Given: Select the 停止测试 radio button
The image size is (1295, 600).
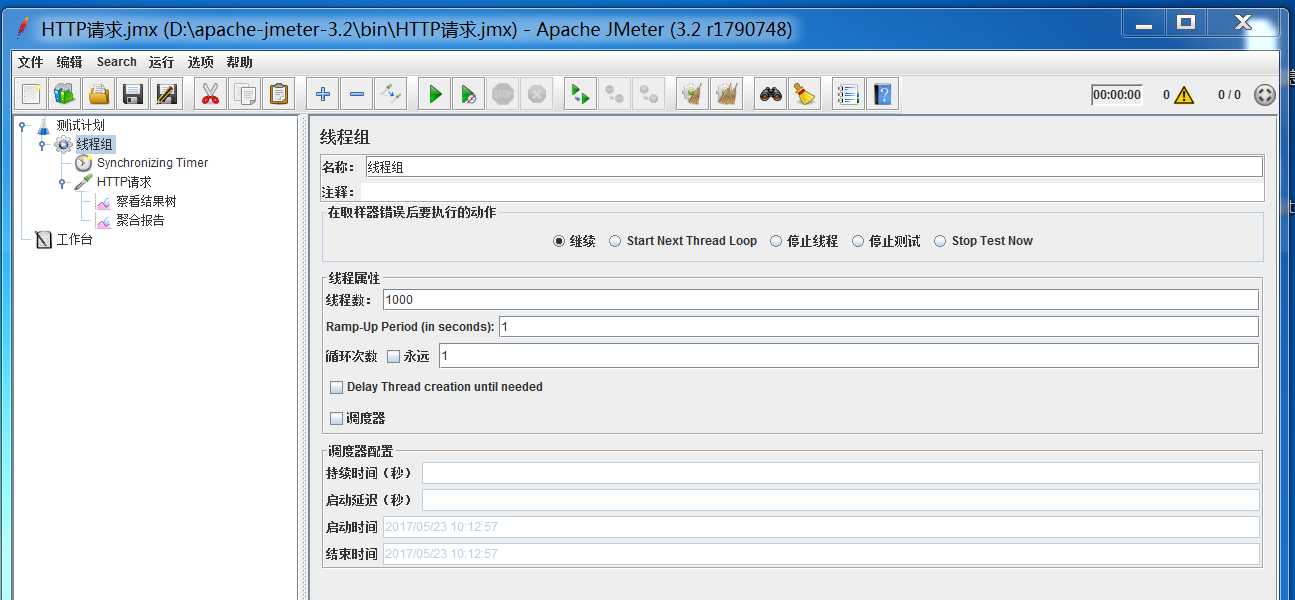Looking at the screenshot, I should click(x=858, y=241).
